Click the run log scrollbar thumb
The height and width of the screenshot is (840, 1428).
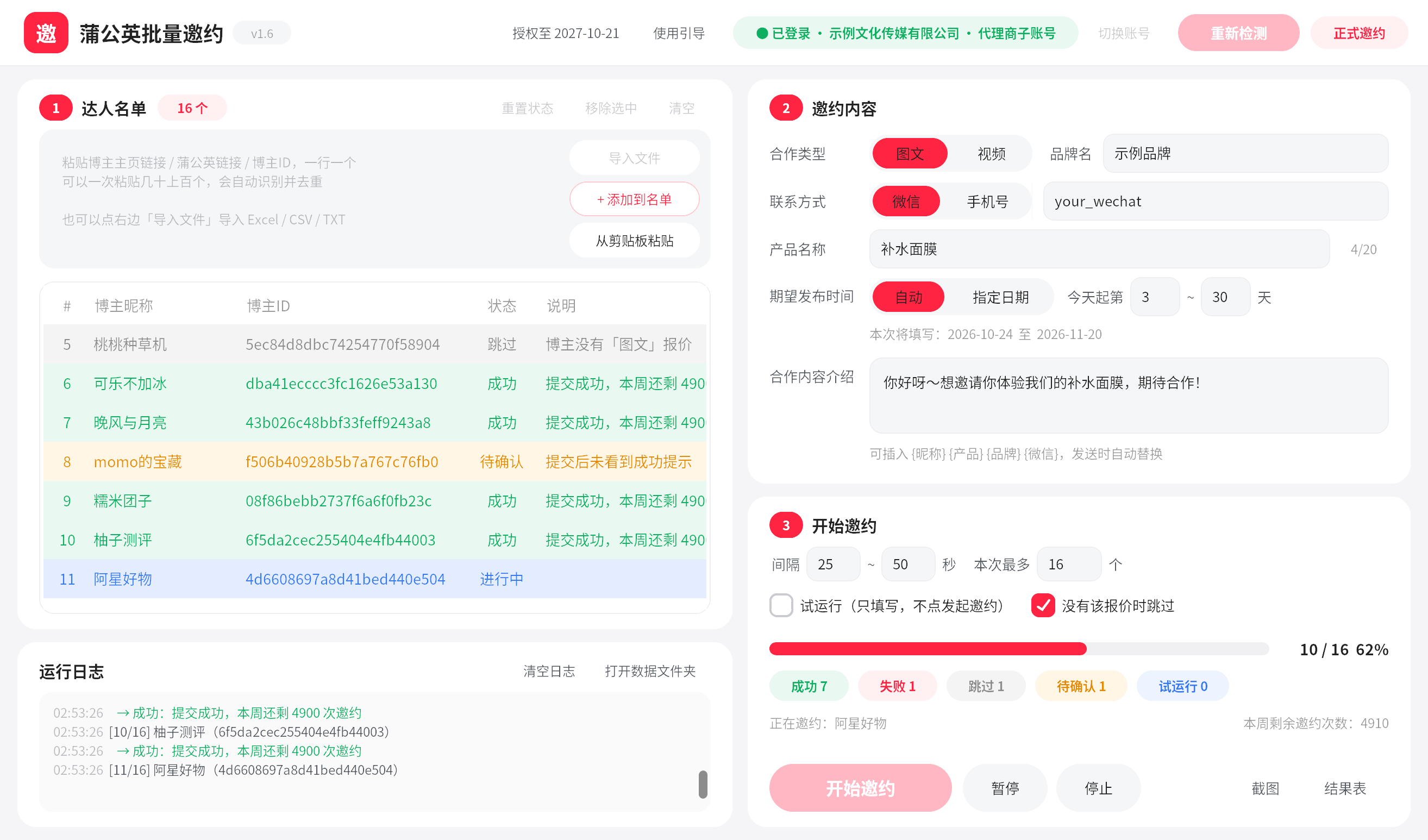[x=703, y=784]
